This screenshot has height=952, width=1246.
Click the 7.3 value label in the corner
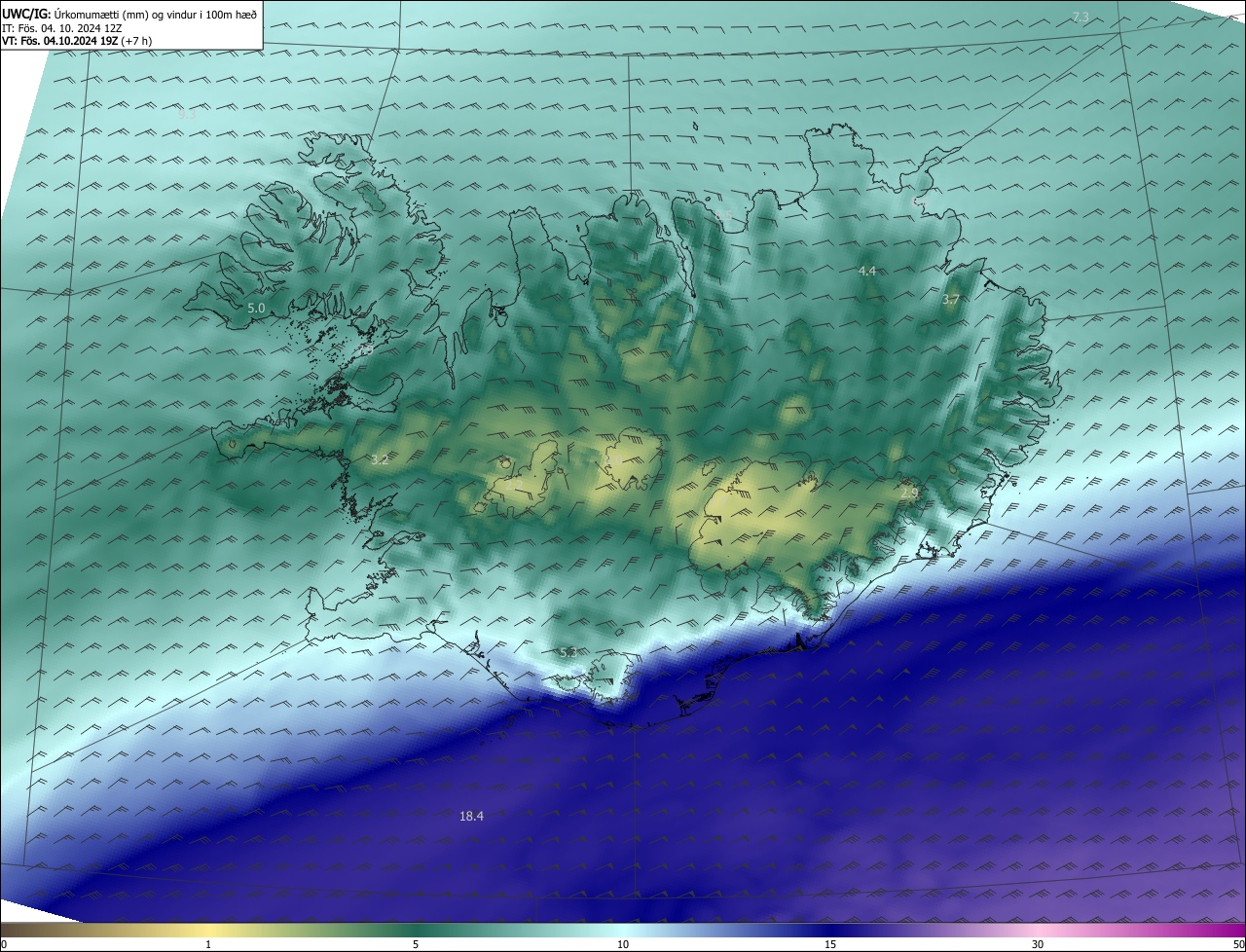coord(1081,18)
